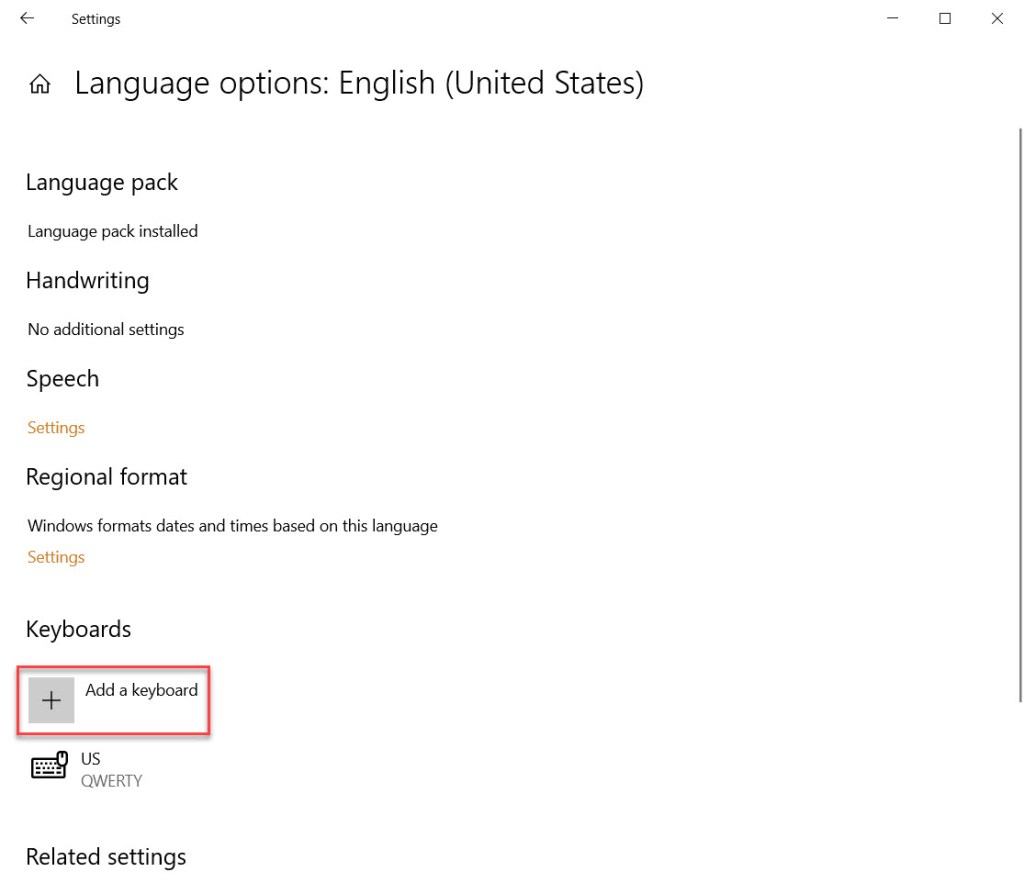This screenshot has height=883, width=1024.
Task: Click the "Add a keyboard" label
Action: coord(141,690)
